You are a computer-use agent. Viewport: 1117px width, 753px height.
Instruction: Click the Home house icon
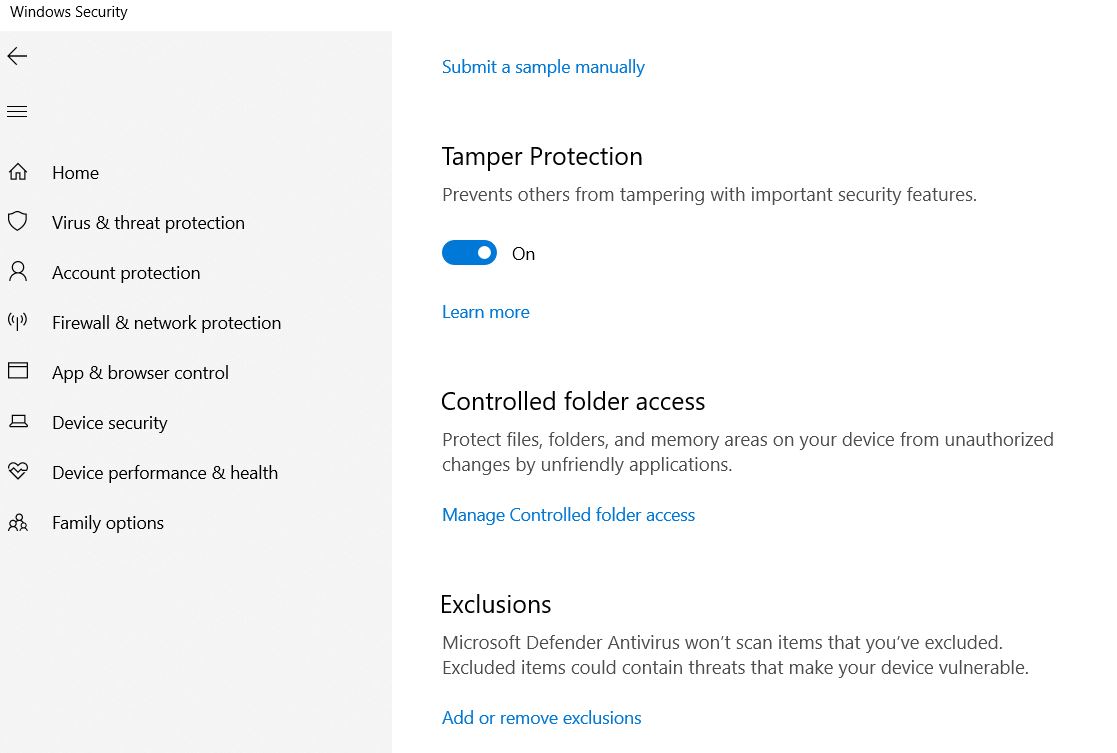pos(18,172)
